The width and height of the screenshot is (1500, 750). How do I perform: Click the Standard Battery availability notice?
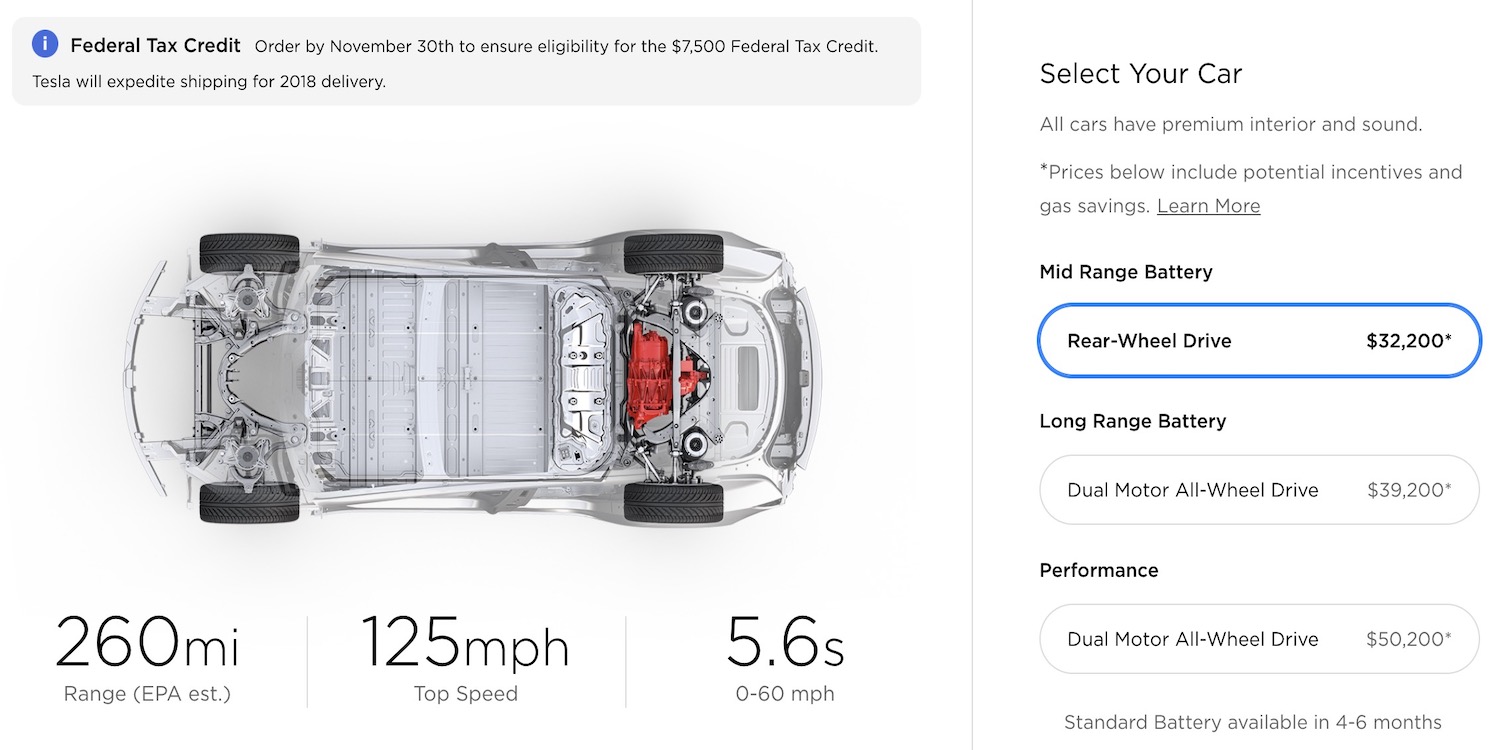click(x=1252, y=722)
